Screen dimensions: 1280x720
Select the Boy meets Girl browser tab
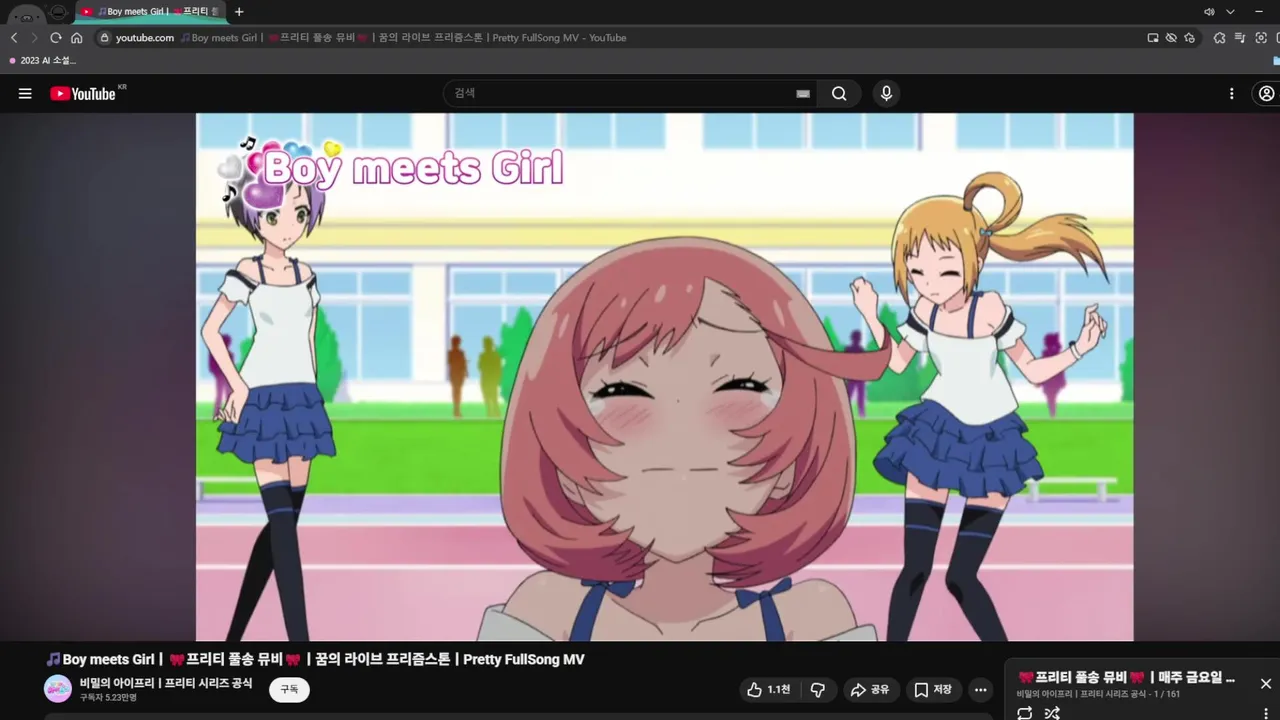pos(151,12)
